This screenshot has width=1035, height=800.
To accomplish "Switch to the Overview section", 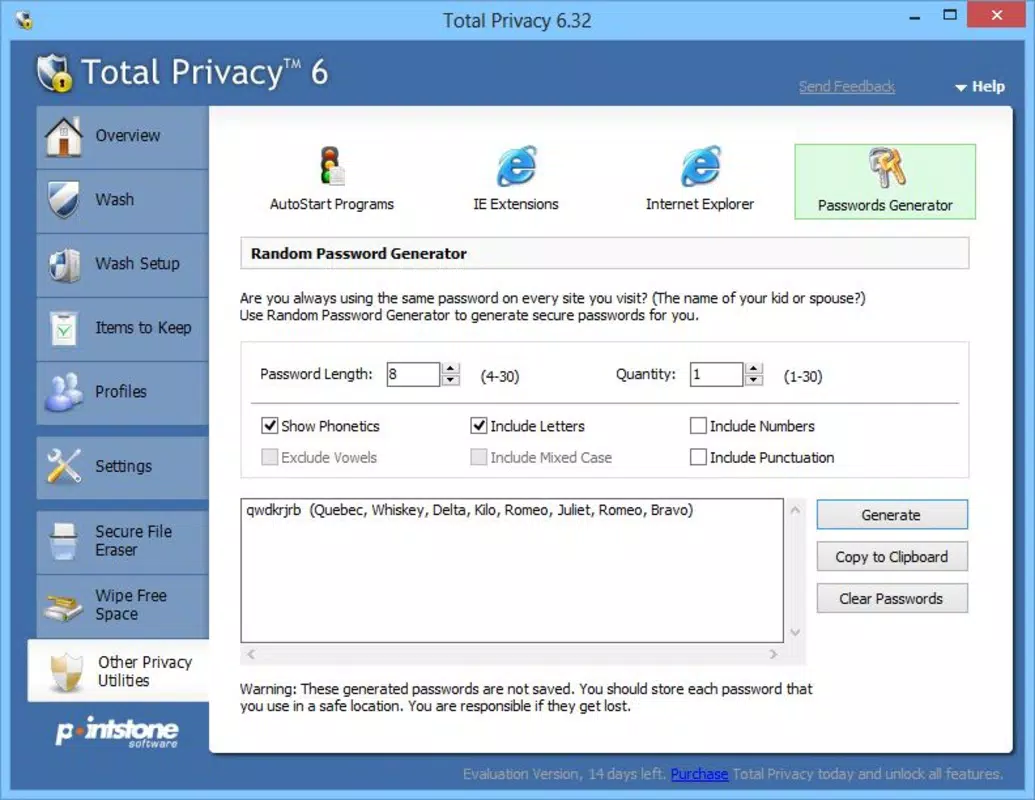I will pyautogui.click(x=123, y=137).
